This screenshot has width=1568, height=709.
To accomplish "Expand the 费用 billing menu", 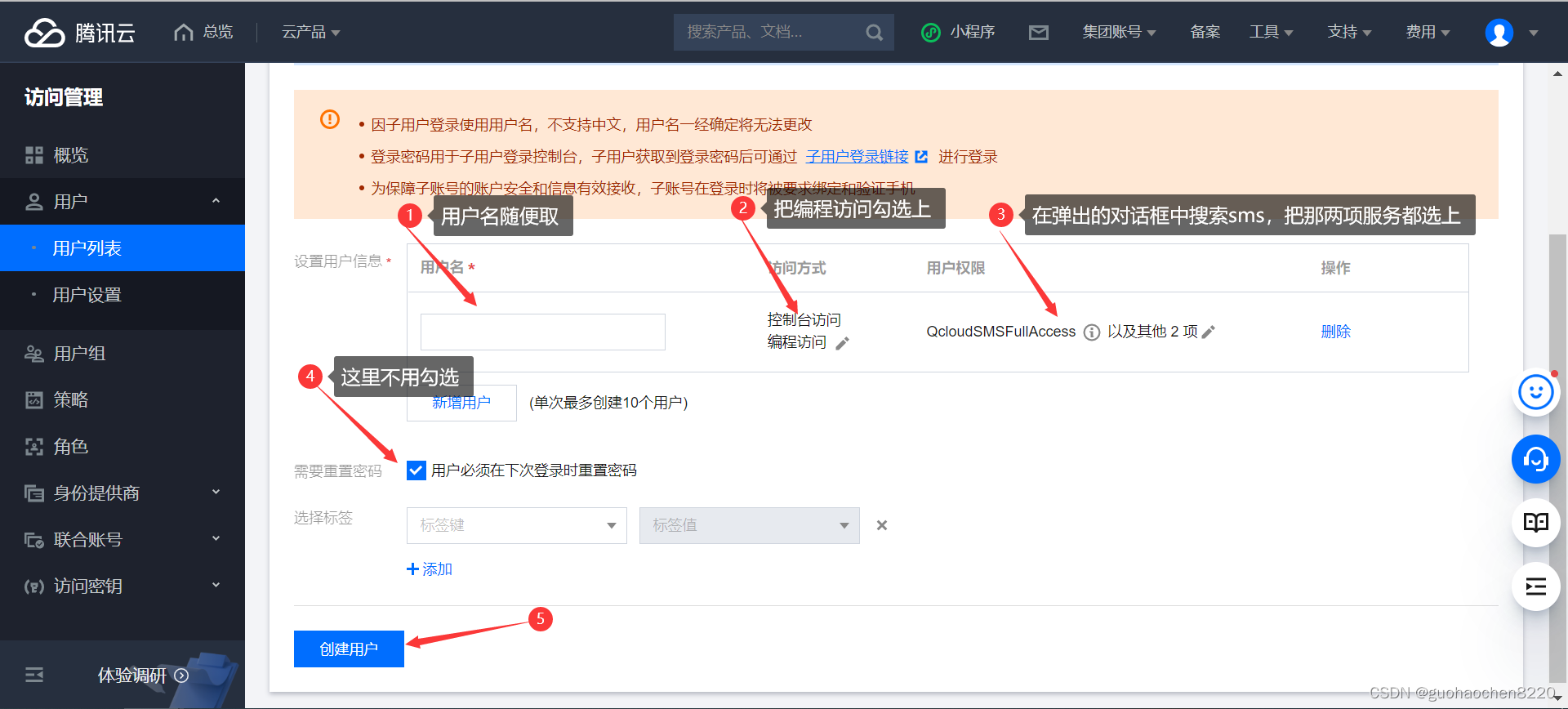I will (1428, 32).
